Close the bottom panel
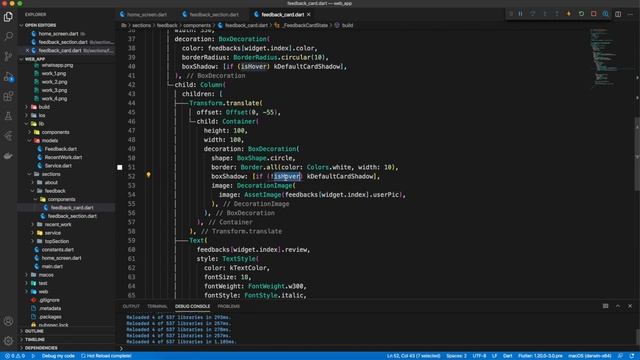 (x=630, y=306)
